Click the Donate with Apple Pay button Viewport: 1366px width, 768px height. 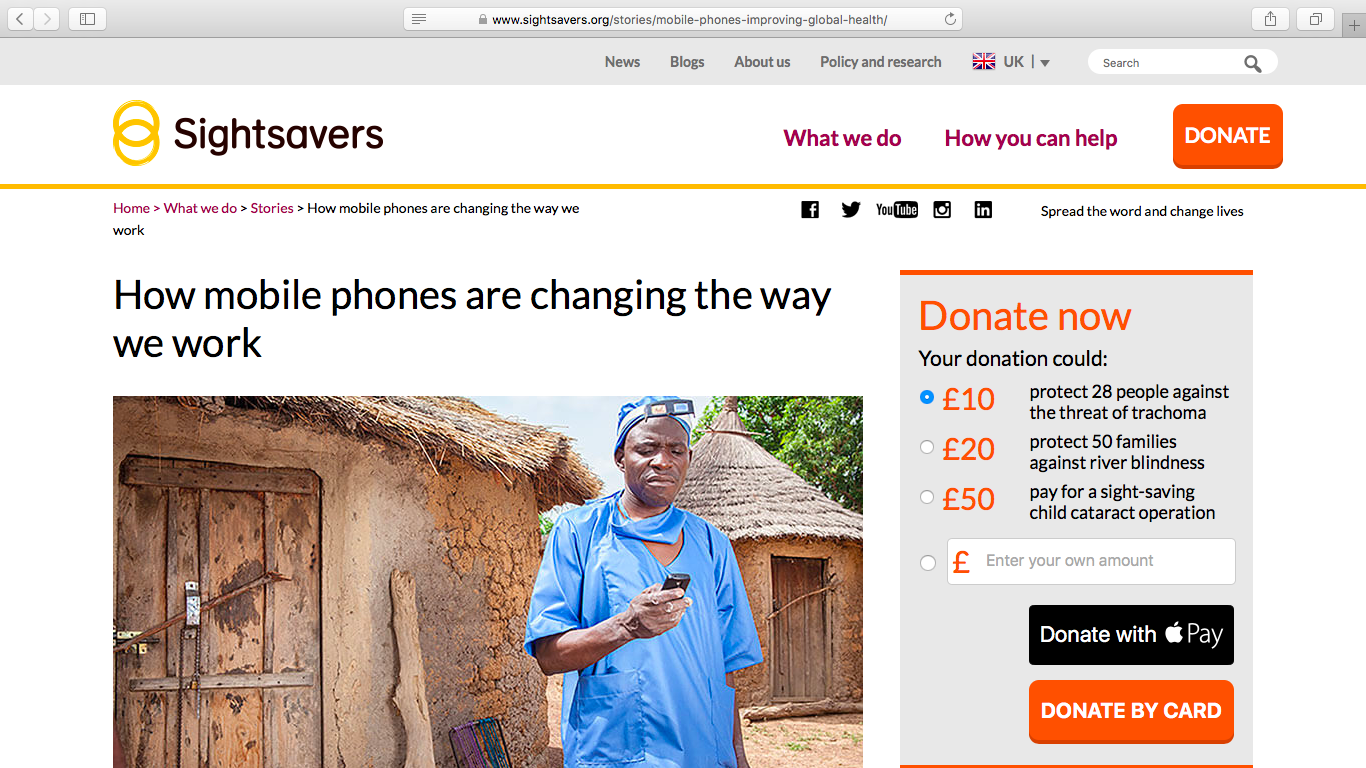click(x=1131, y=635)
